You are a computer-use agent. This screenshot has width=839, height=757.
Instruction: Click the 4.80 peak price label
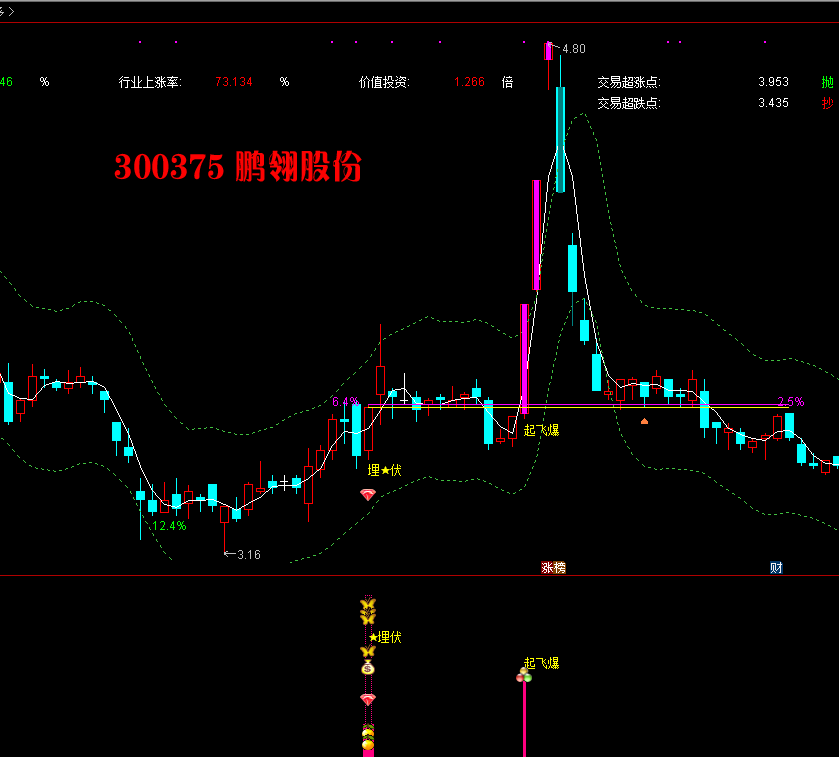(x=574, y=49)
